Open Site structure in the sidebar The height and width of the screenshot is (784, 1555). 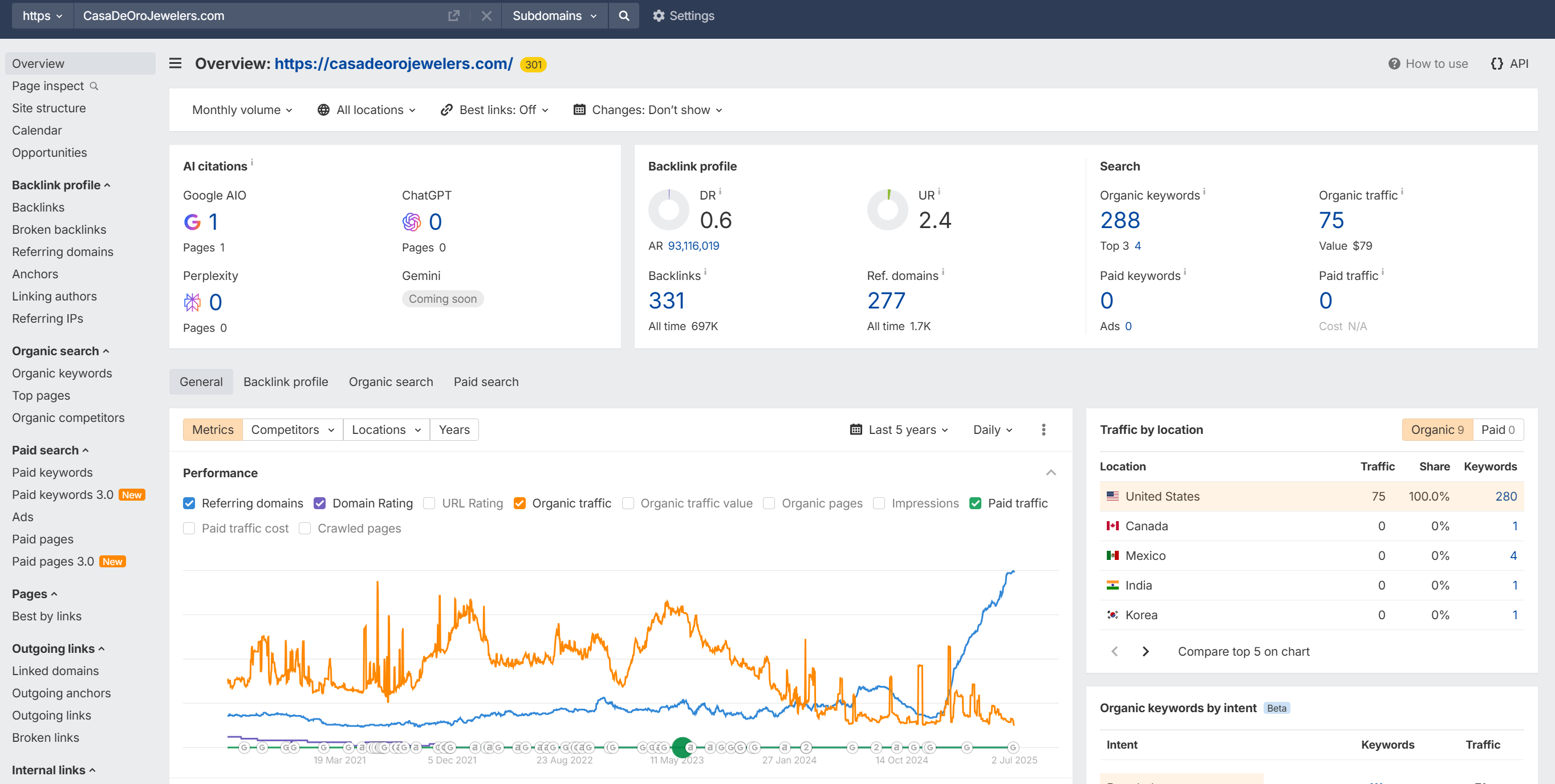coord(49,108)
